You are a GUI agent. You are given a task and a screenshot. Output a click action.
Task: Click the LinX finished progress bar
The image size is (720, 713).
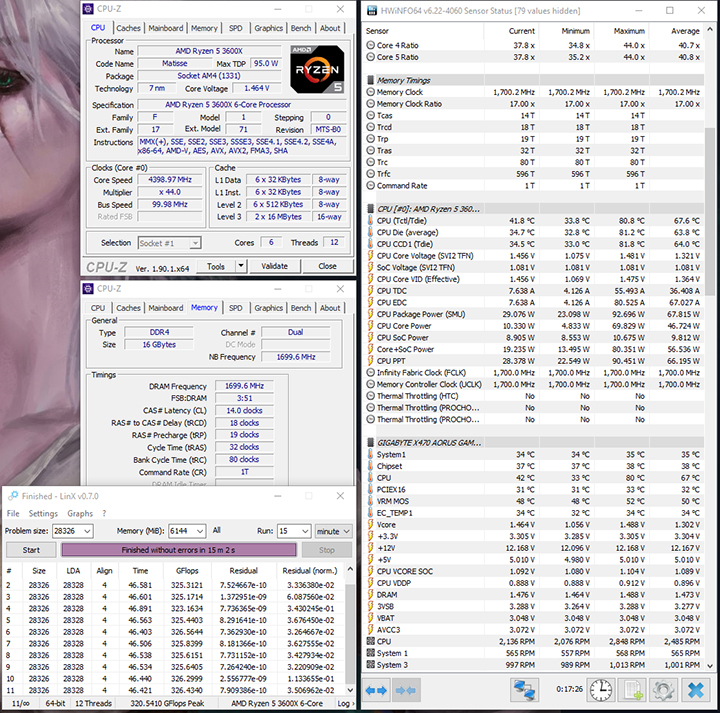(179, 550)
